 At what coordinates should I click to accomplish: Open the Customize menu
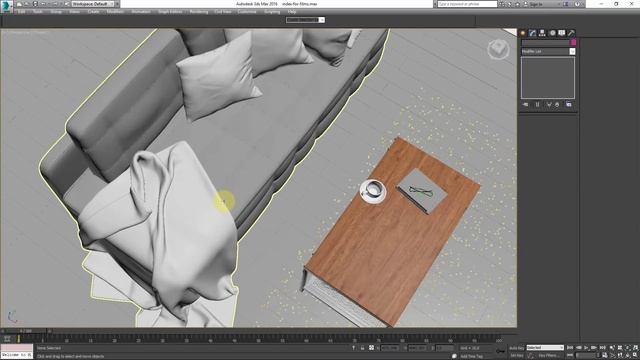(247, 12)
